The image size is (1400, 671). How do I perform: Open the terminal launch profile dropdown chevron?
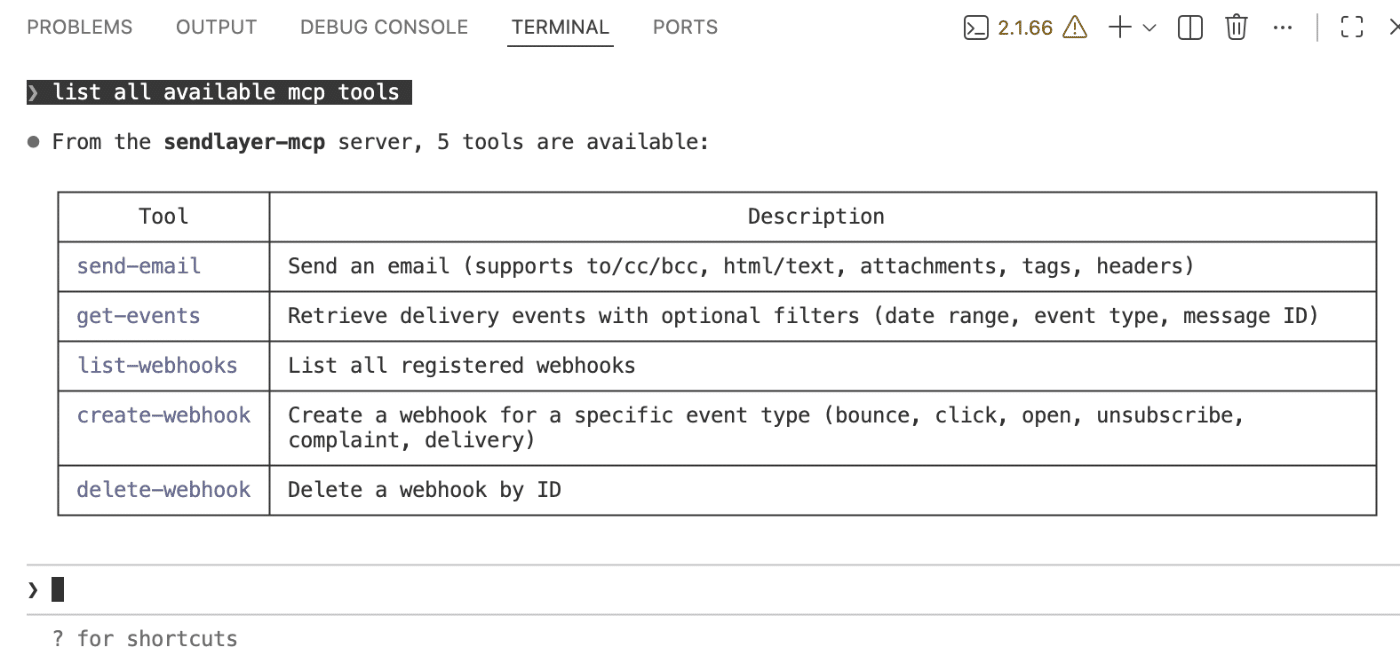(x=1148, y=29)
